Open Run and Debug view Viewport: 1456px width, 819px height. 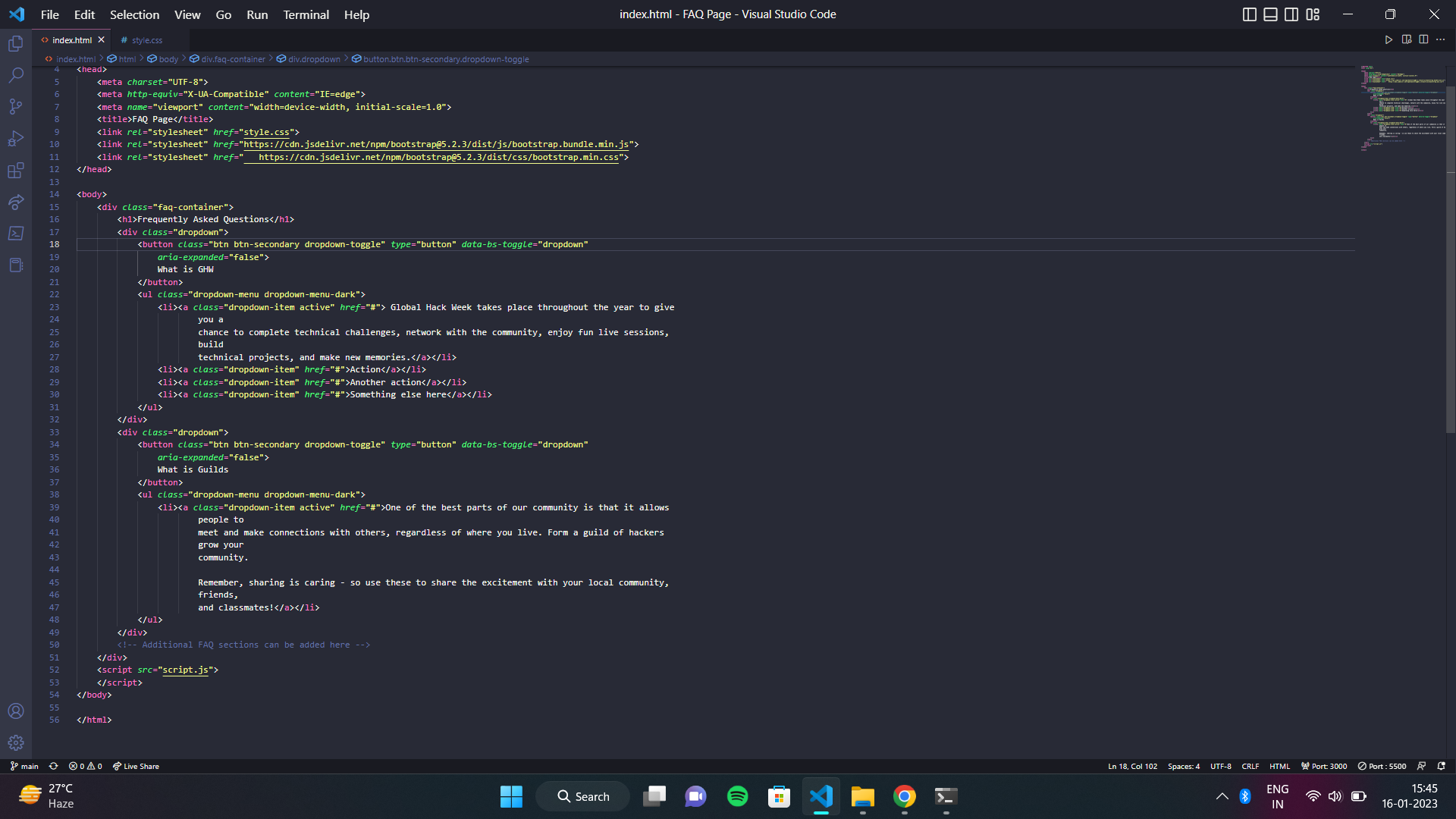pos(16,139)
